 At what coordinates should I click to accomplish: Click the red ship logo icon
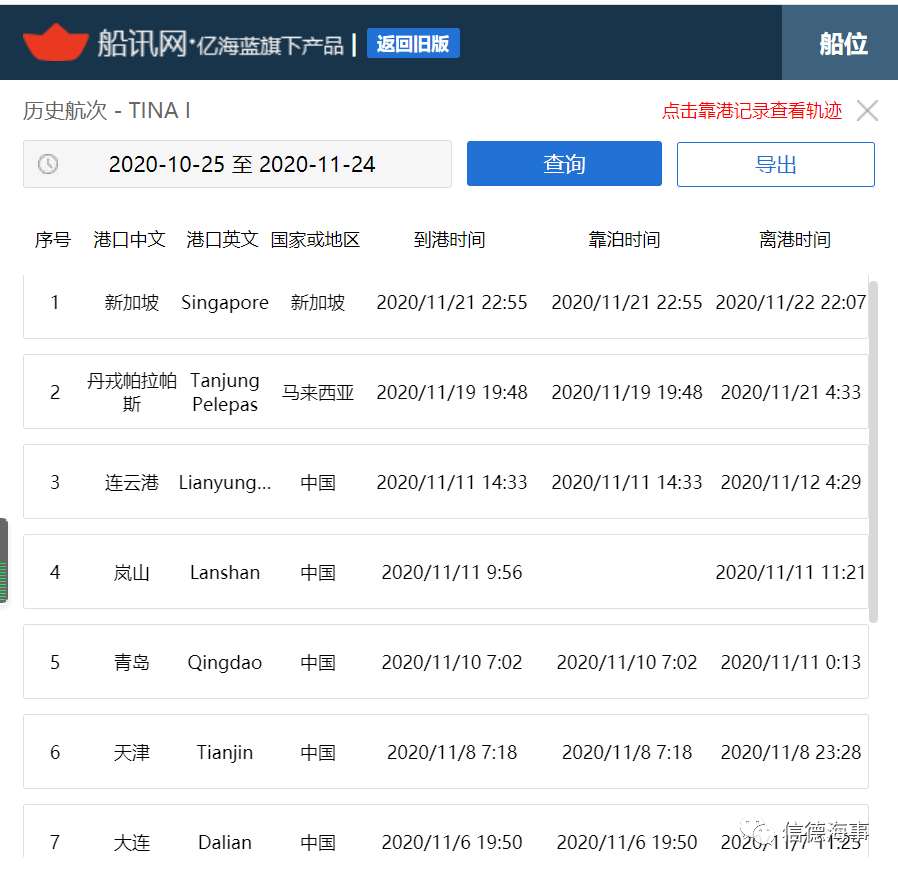(56, 42)
